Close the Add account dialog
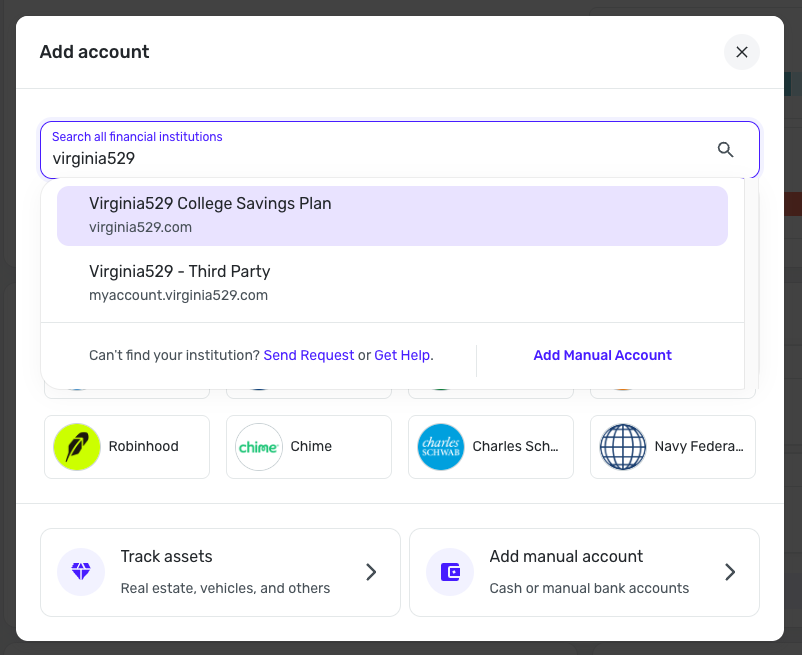Viewport: 802px width, 655px height. click(x=742, y=52)
